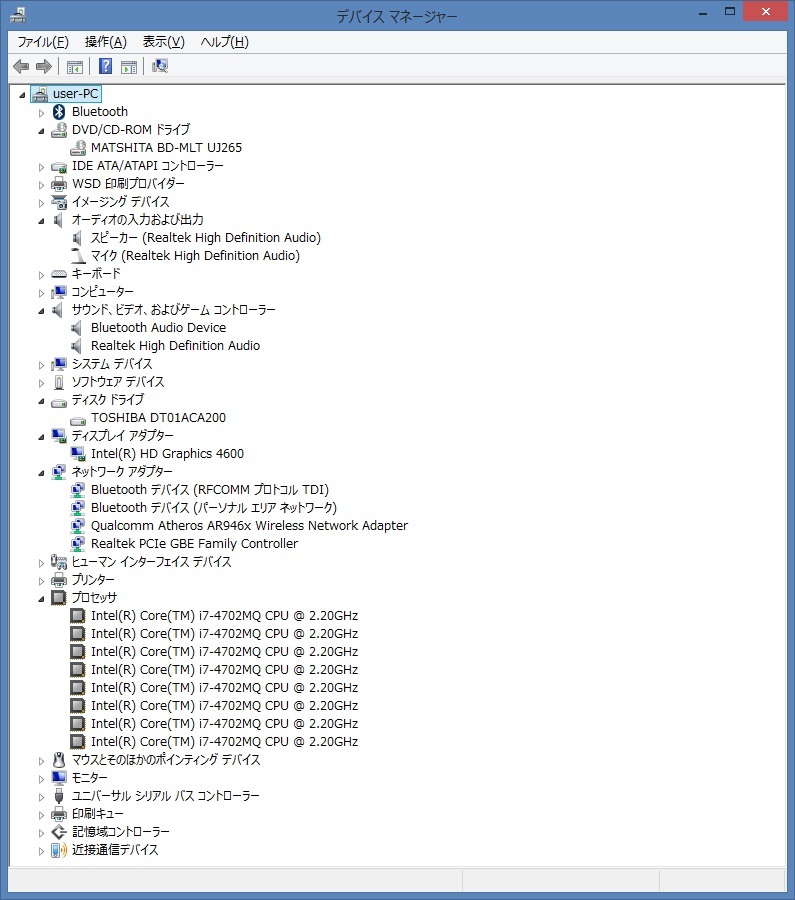Click the ヒューマン インターフェイス デバイス icon
Image resolution: width=795 pixels, height=900 pixels.
[x=59, y=561]
